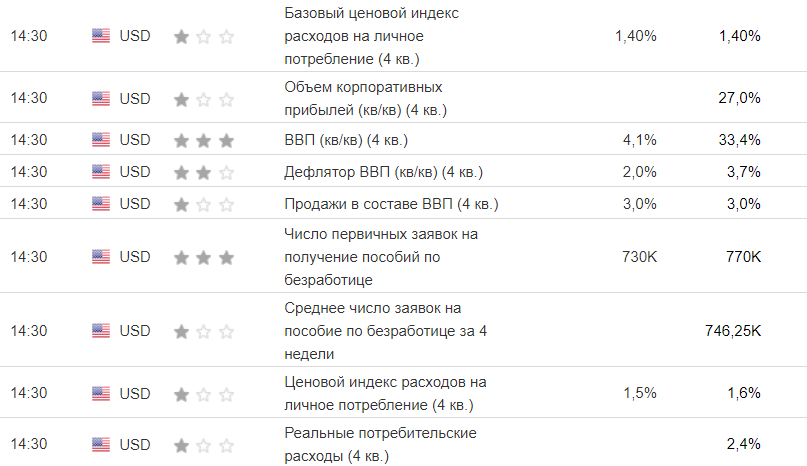Click the flag icon for Продажи в составе ВВП
The width and height of the screenshot is (807, 466).
(101, 204)
